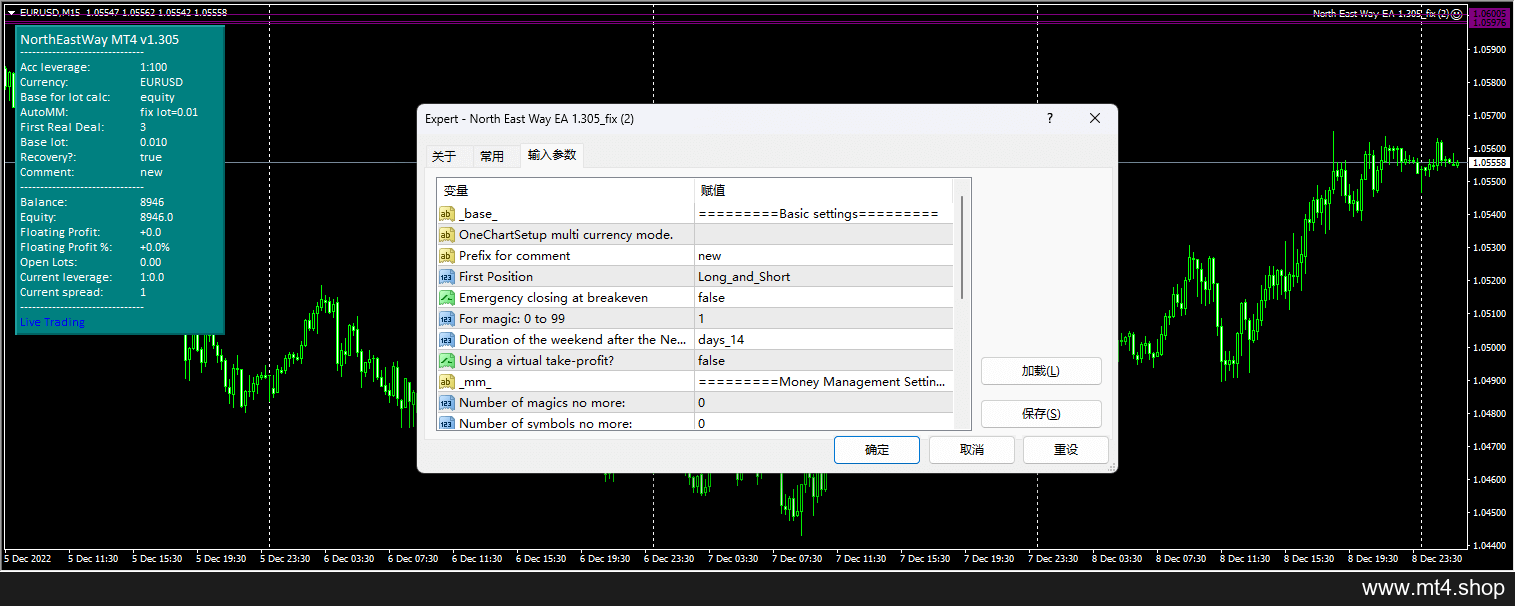Click the Acc leverage value 1:100
This screenshot has height=606, width=1515.
click(154, 67)
